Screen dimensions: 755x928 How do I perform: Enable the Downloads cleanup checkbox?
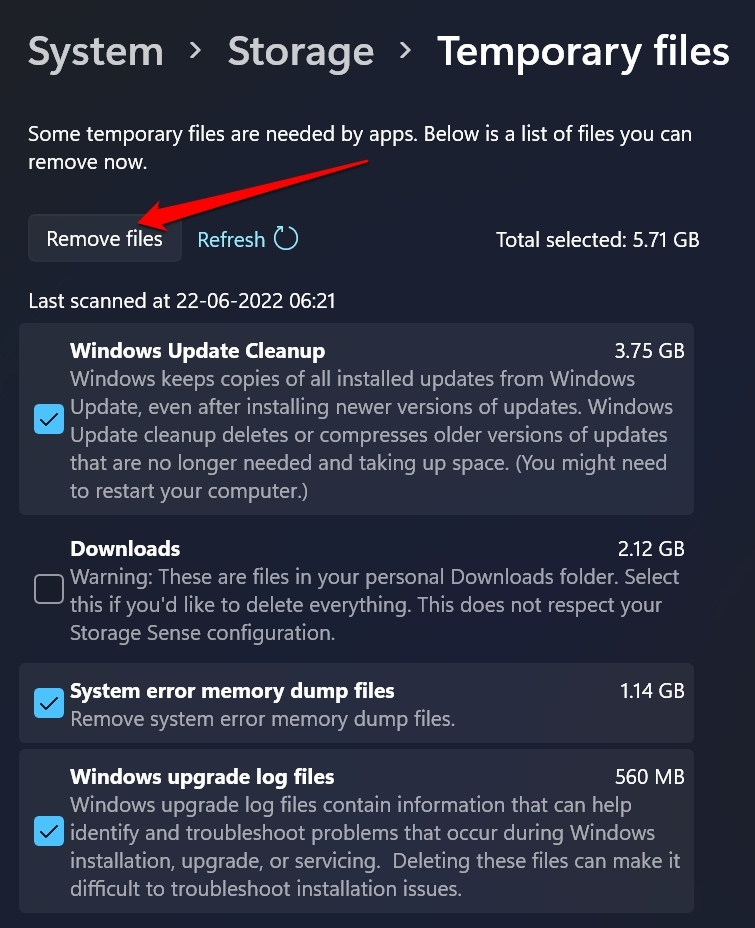(48, 589)
